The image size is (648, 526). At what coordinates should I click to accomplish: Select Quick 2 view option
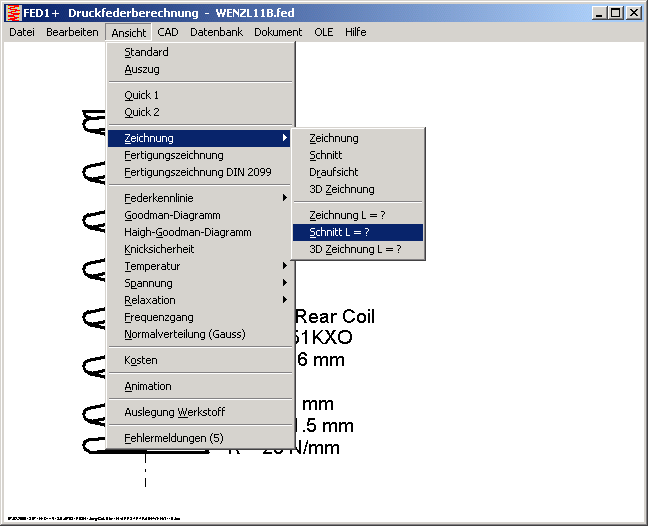point(141,112)
